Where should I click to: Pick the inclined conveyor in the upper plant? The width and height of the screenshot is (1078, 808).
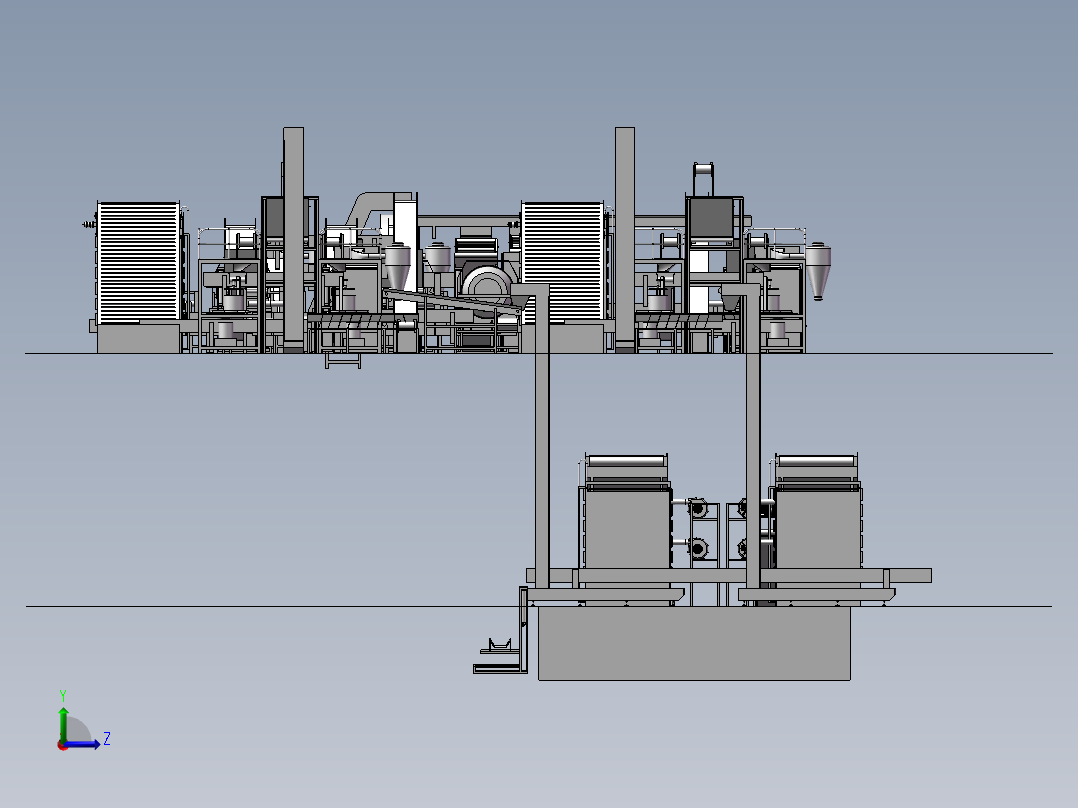(x=453, y=303)
